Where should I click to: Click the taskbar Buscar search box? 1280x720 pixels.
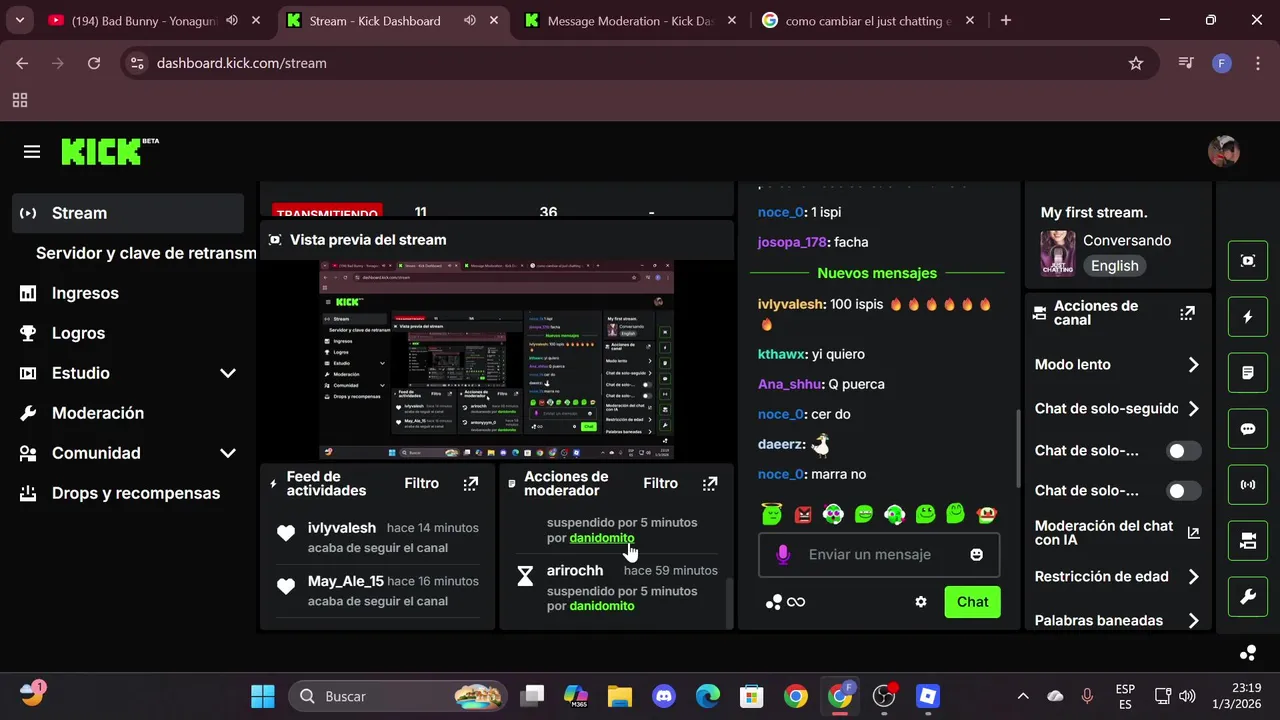tap(398, 696)
